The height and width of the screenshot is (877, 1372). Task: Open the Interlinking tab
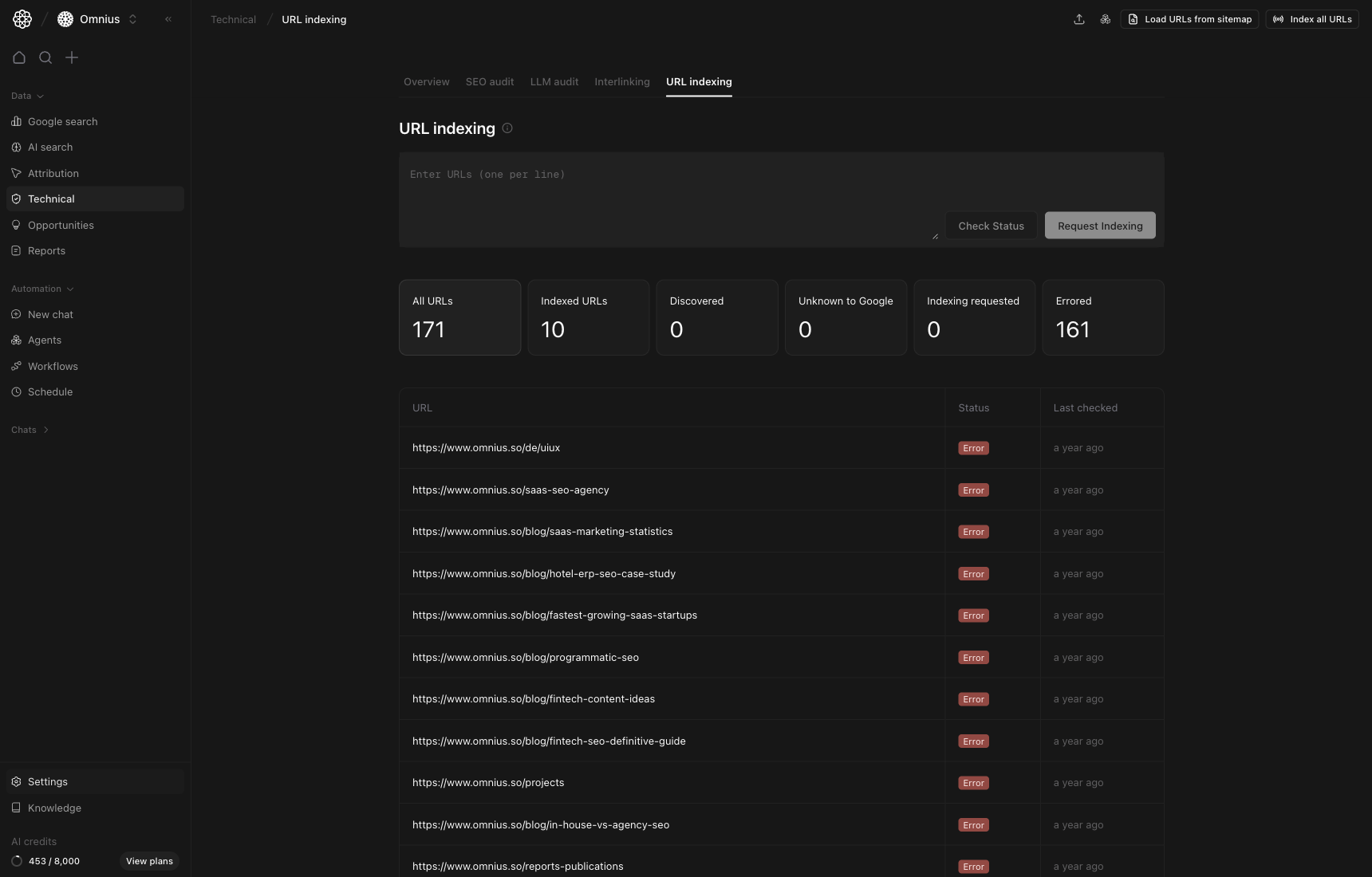point(622,81)
